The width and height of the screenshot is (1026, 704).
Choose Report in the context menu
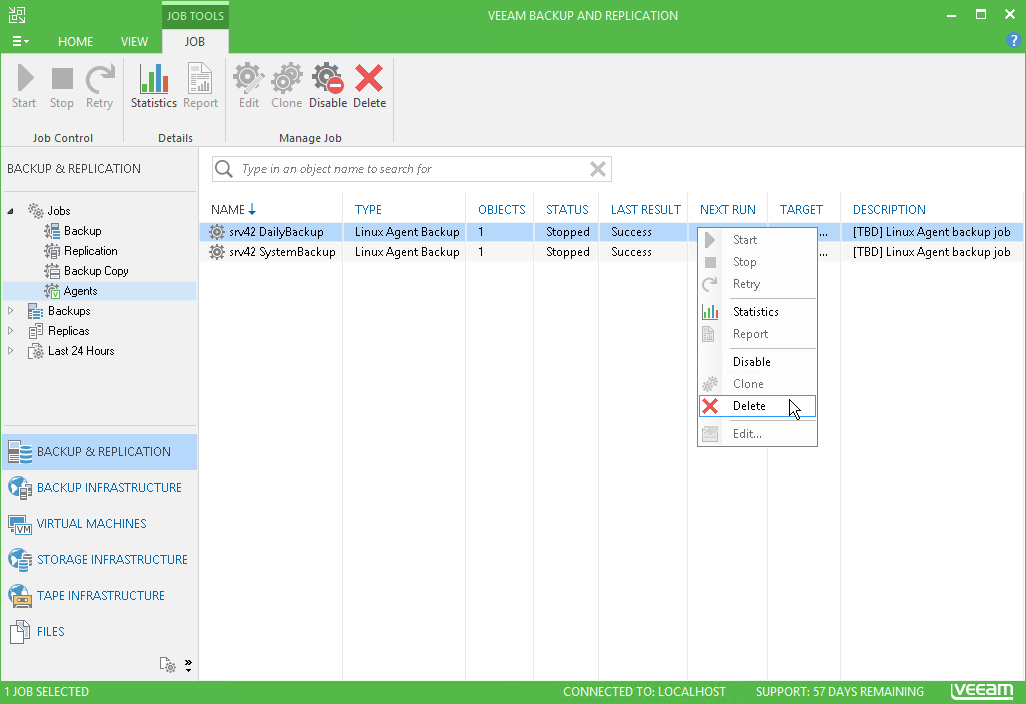(757, 334)
